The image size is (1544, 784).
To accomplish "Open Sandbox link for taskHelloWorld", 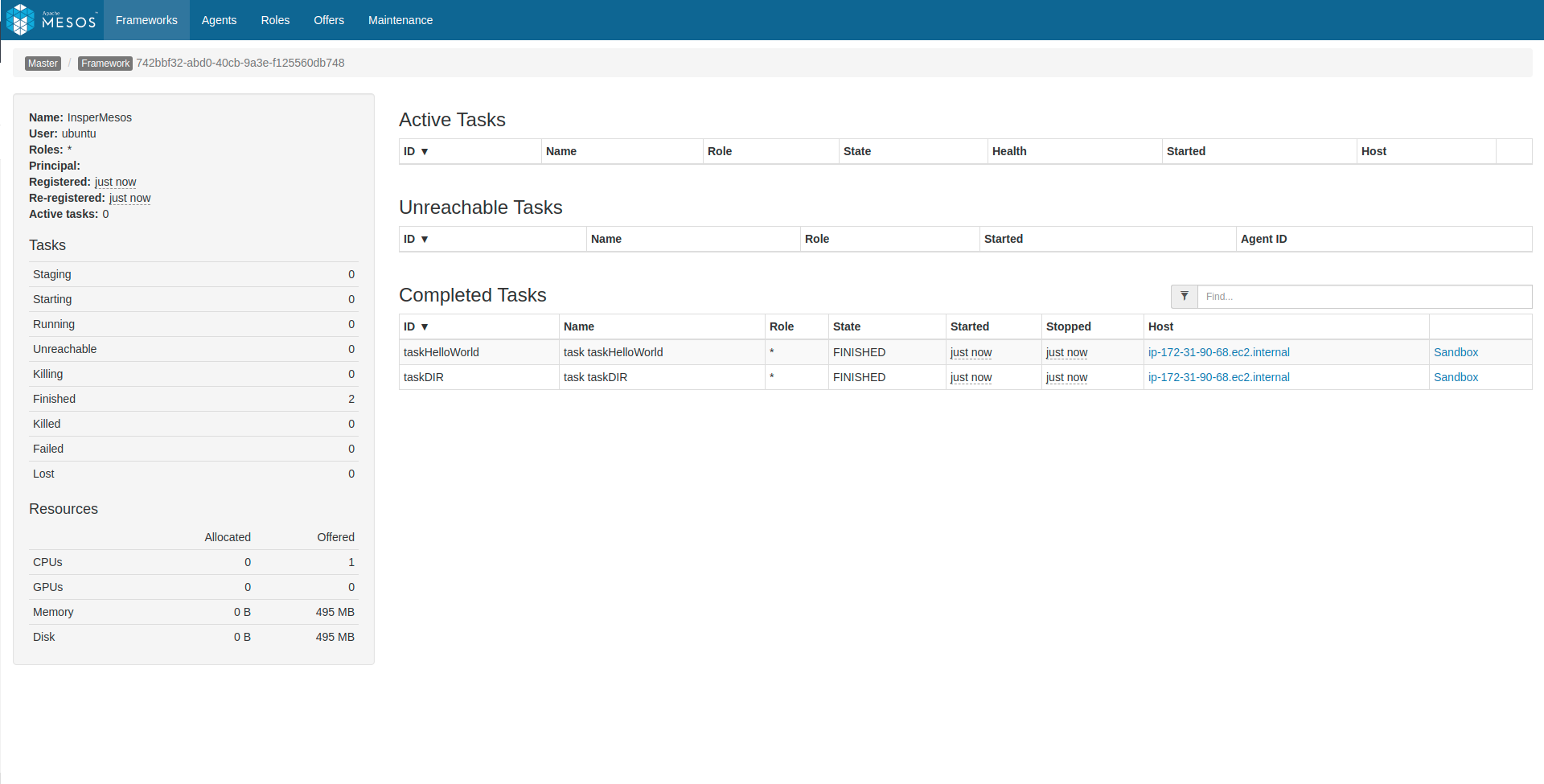I will 1456,352.
